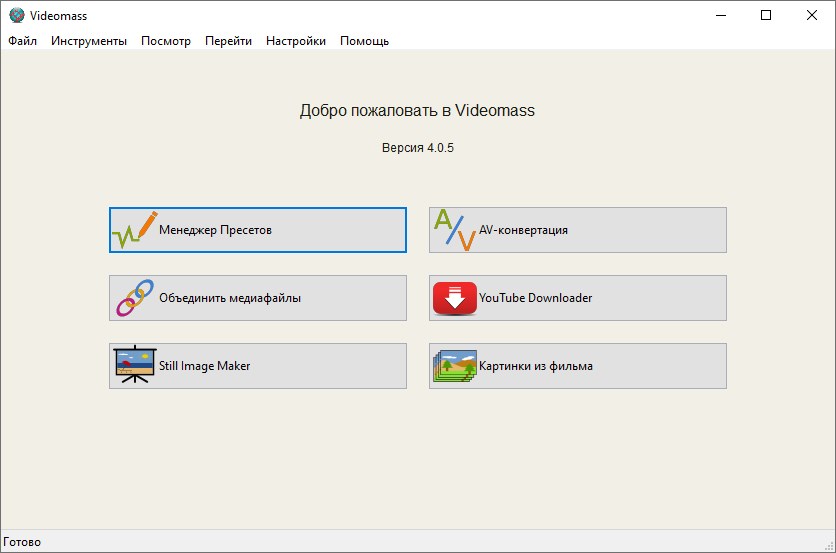
Task: Open the Посмотр menu
Action: click(166, 41)
